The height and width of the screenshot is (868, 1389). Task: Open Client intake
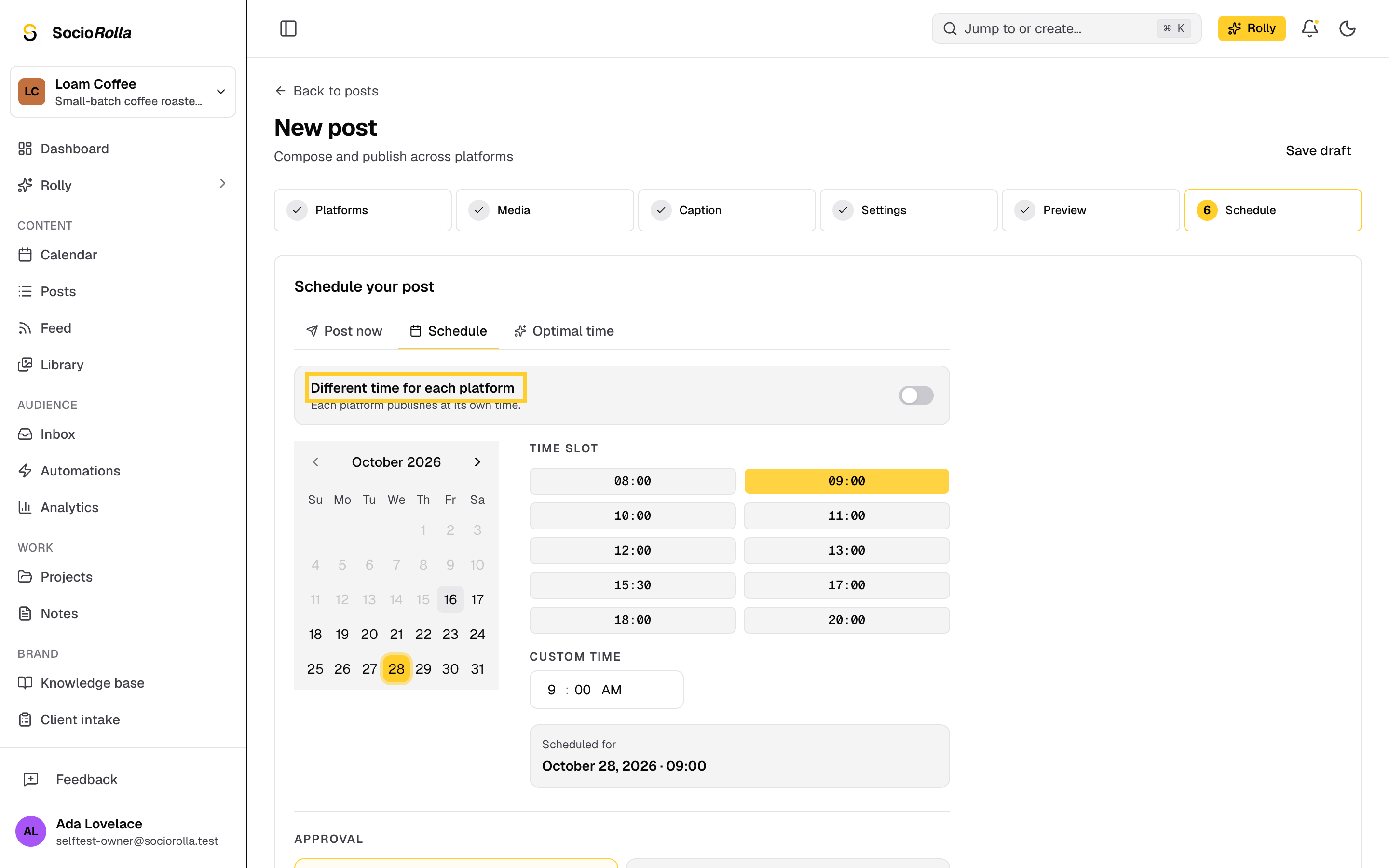[x=123, y=719]
